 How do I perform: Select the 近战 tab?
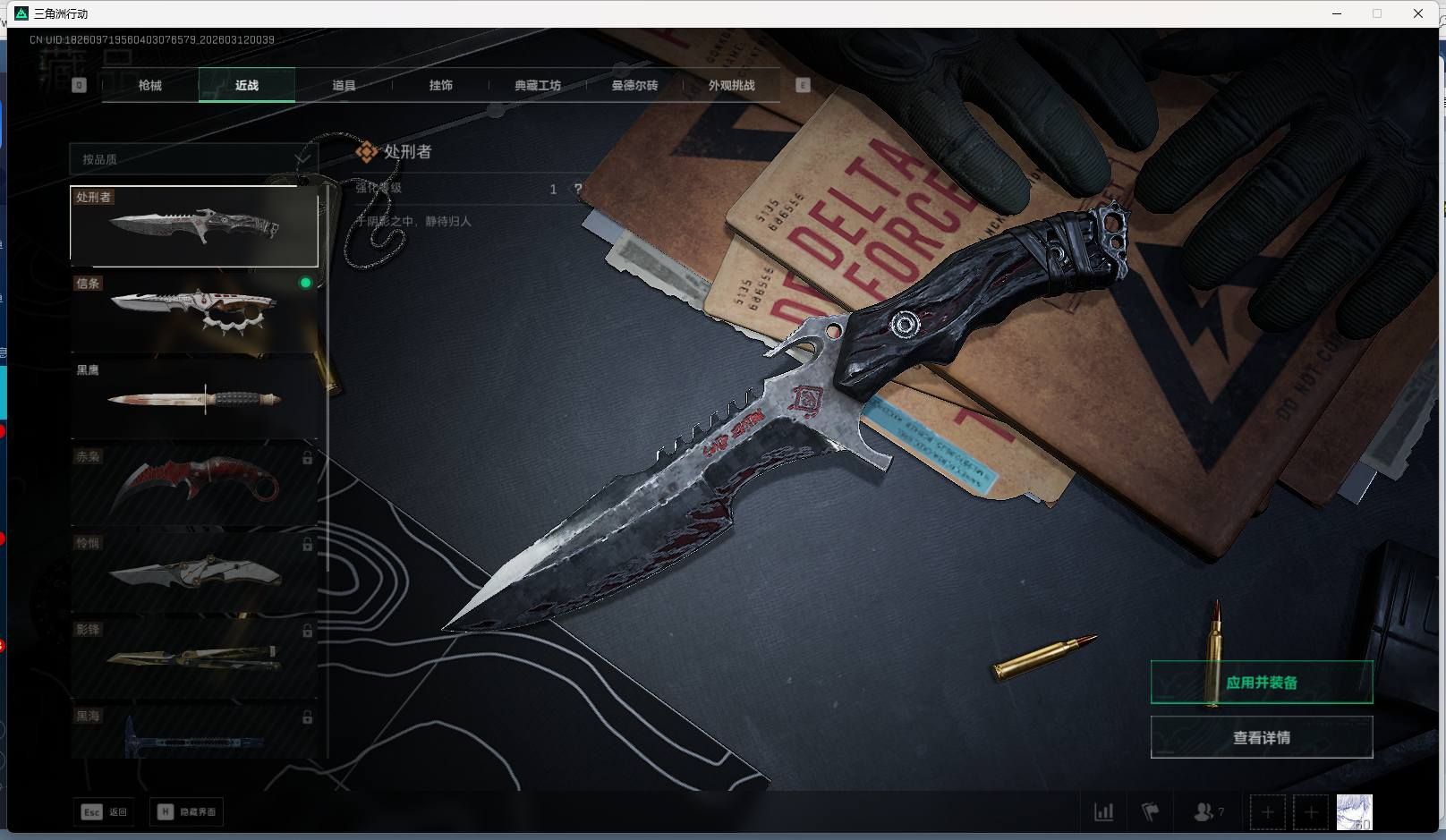[247, 85]
